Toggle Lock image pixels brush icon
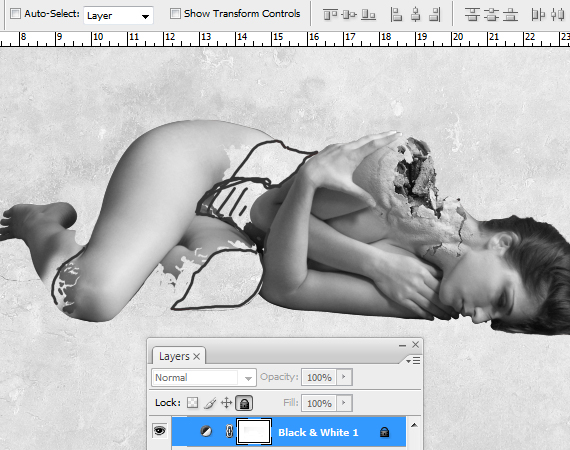The height and width of the screenshot is (450, 570). click(210, 403)
